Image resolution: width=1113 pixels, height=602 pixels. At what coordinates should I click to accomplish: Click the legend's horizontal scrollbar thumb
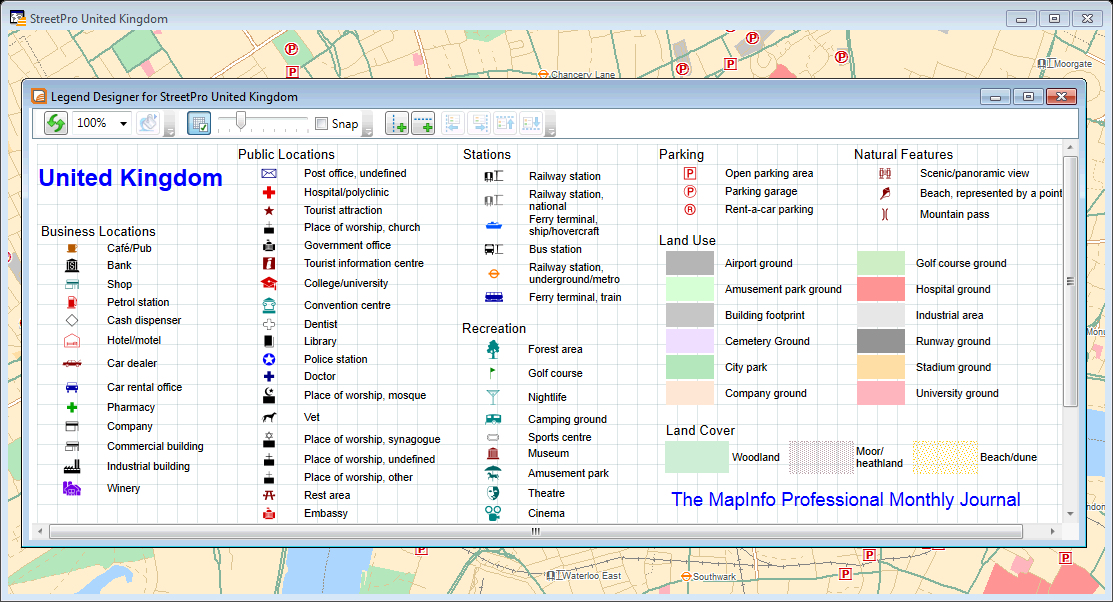click(536, 531)
